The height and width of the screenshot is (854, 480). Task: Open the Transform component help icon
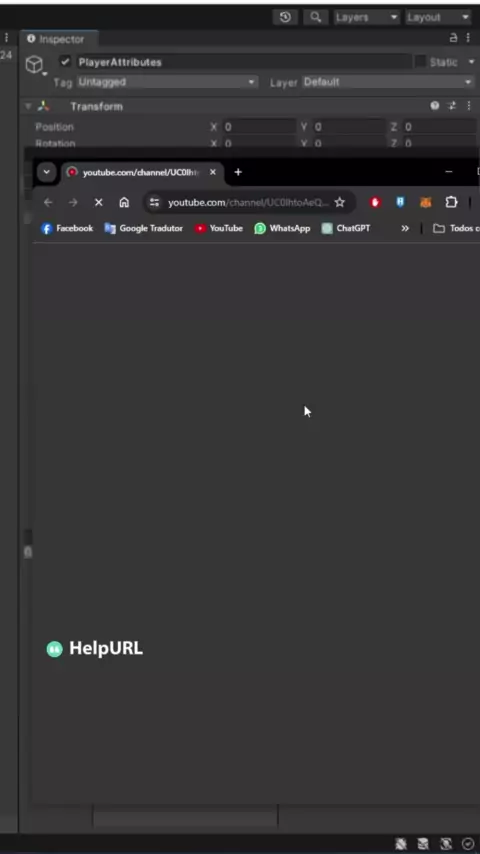click(x=435, y=106)
